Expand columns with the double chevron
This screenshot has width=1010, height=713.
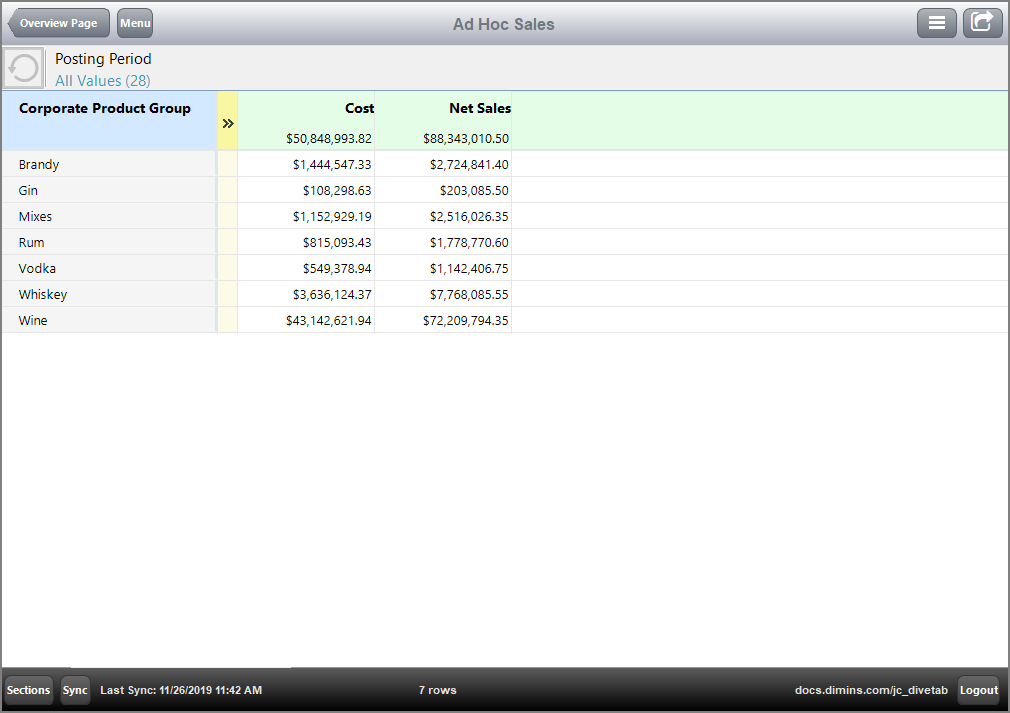tap(228, 123)
